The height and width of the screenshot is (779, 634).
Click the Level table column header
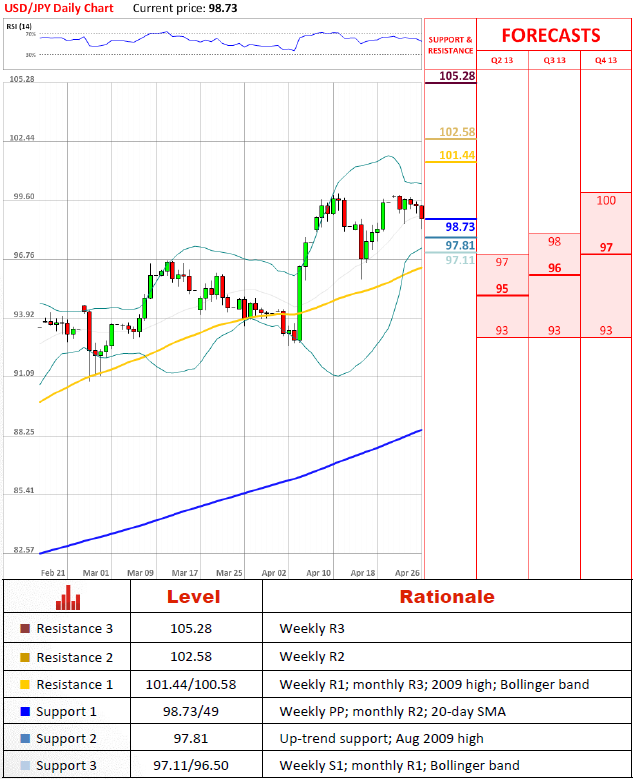(193, 597)
